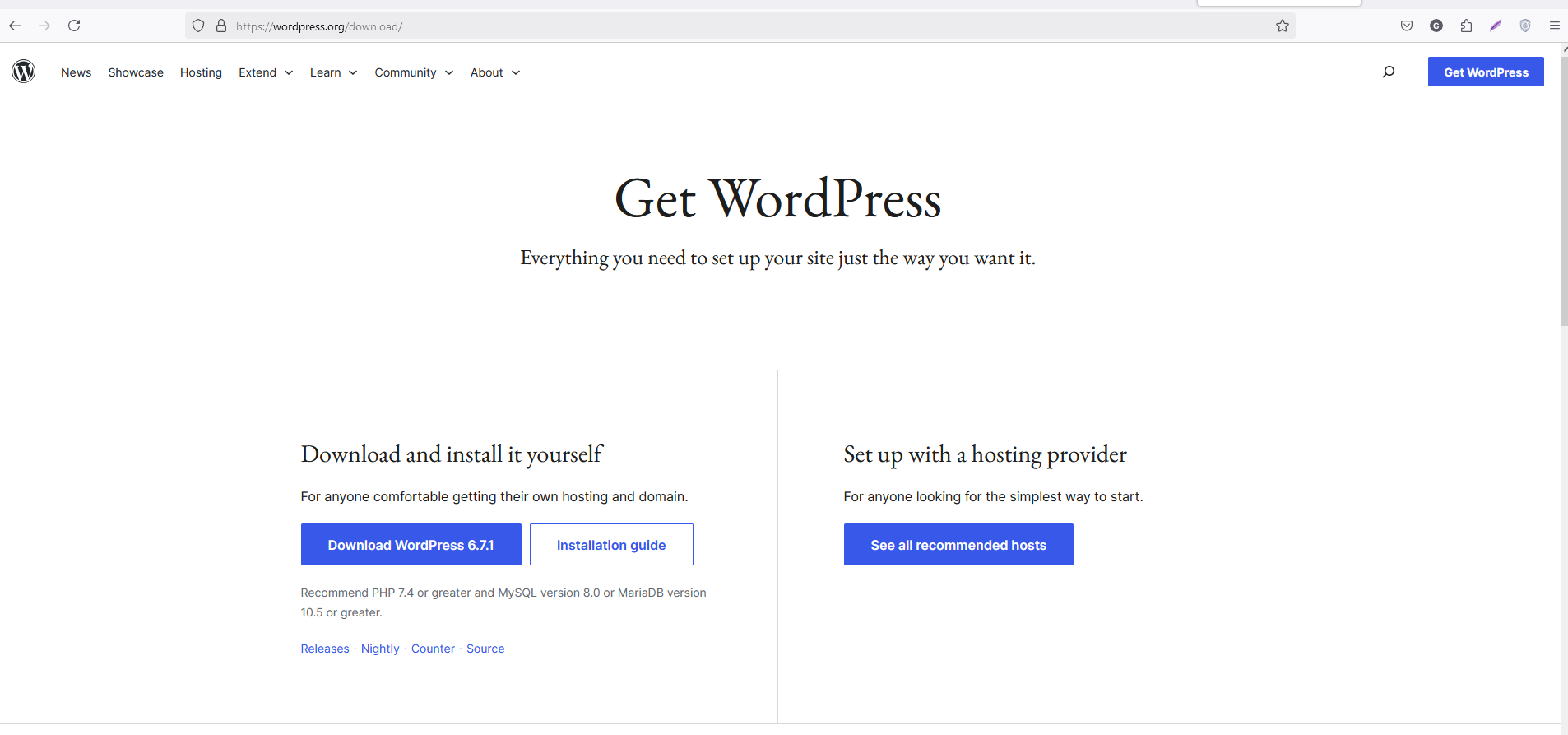Image resolution: width=1568 pixels, height=735 pixels.
Task: Open the Showcase menu item
Action: click(x=136, y=72)
